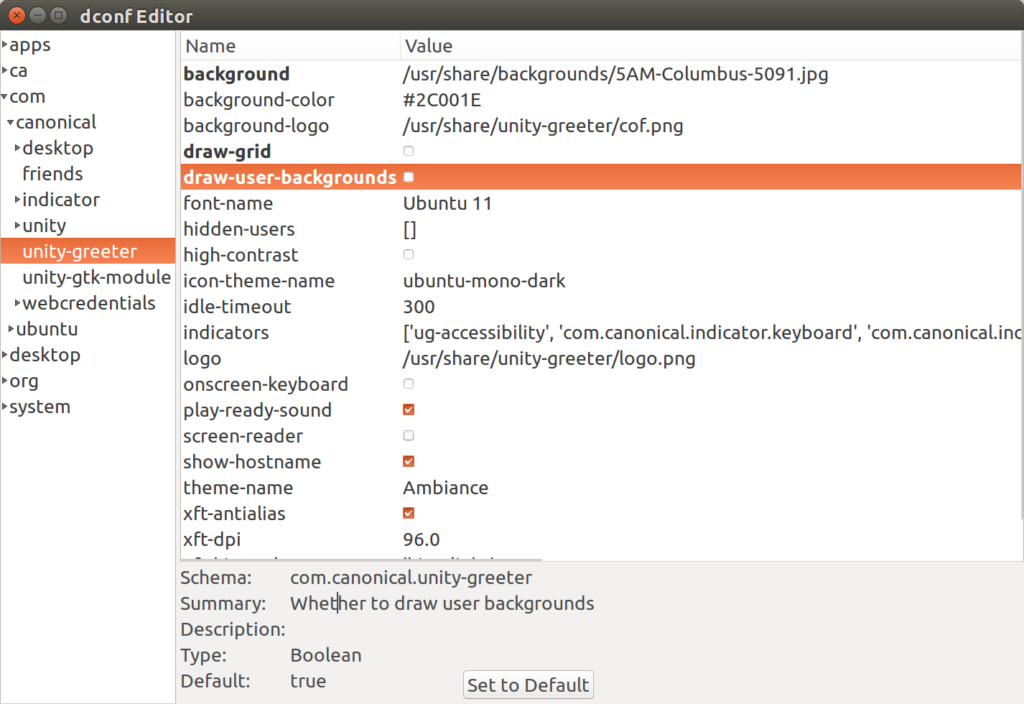The width and height of the screenshot is (1024, 704).
Task: Collapse the canonical tree node arrow
Action: 10,122
